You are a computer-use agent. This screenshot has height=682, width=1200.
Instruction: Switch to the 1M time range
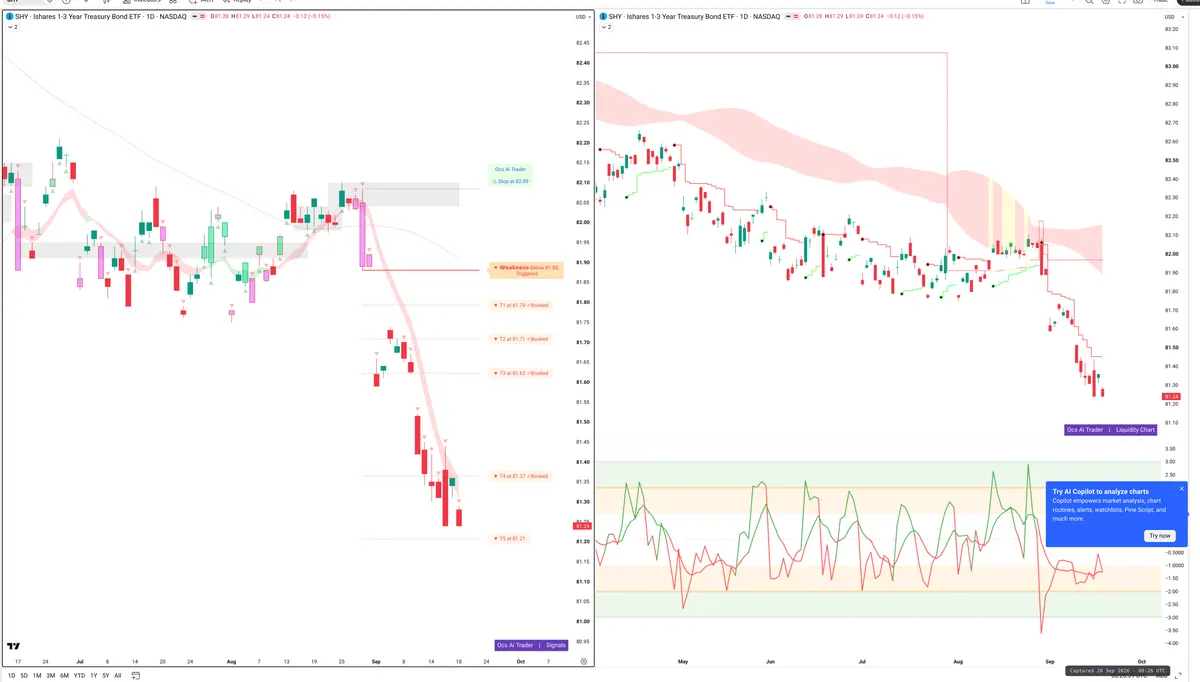click(37, 676)
